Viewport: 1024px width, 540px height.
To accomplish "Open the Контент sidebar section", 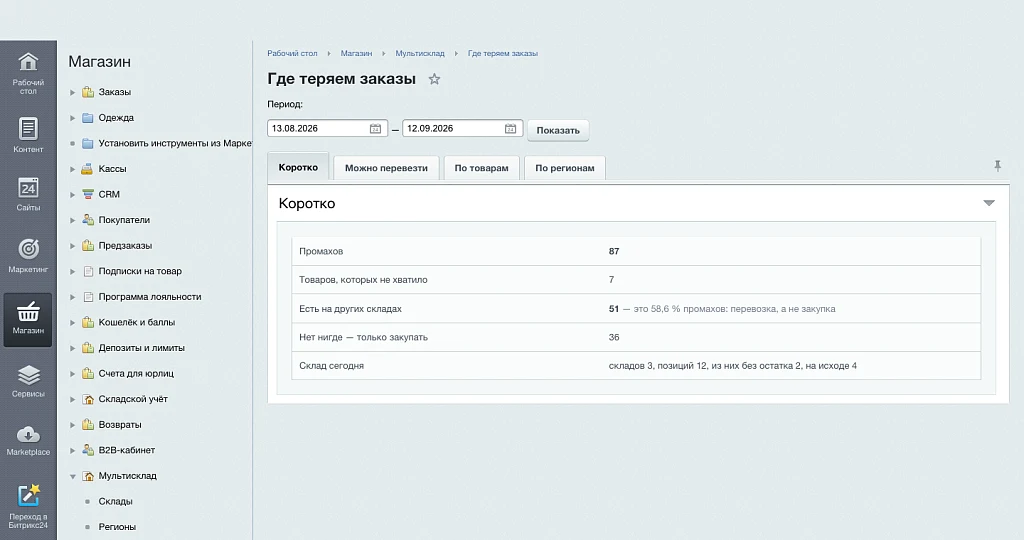I will click(28, 135).
